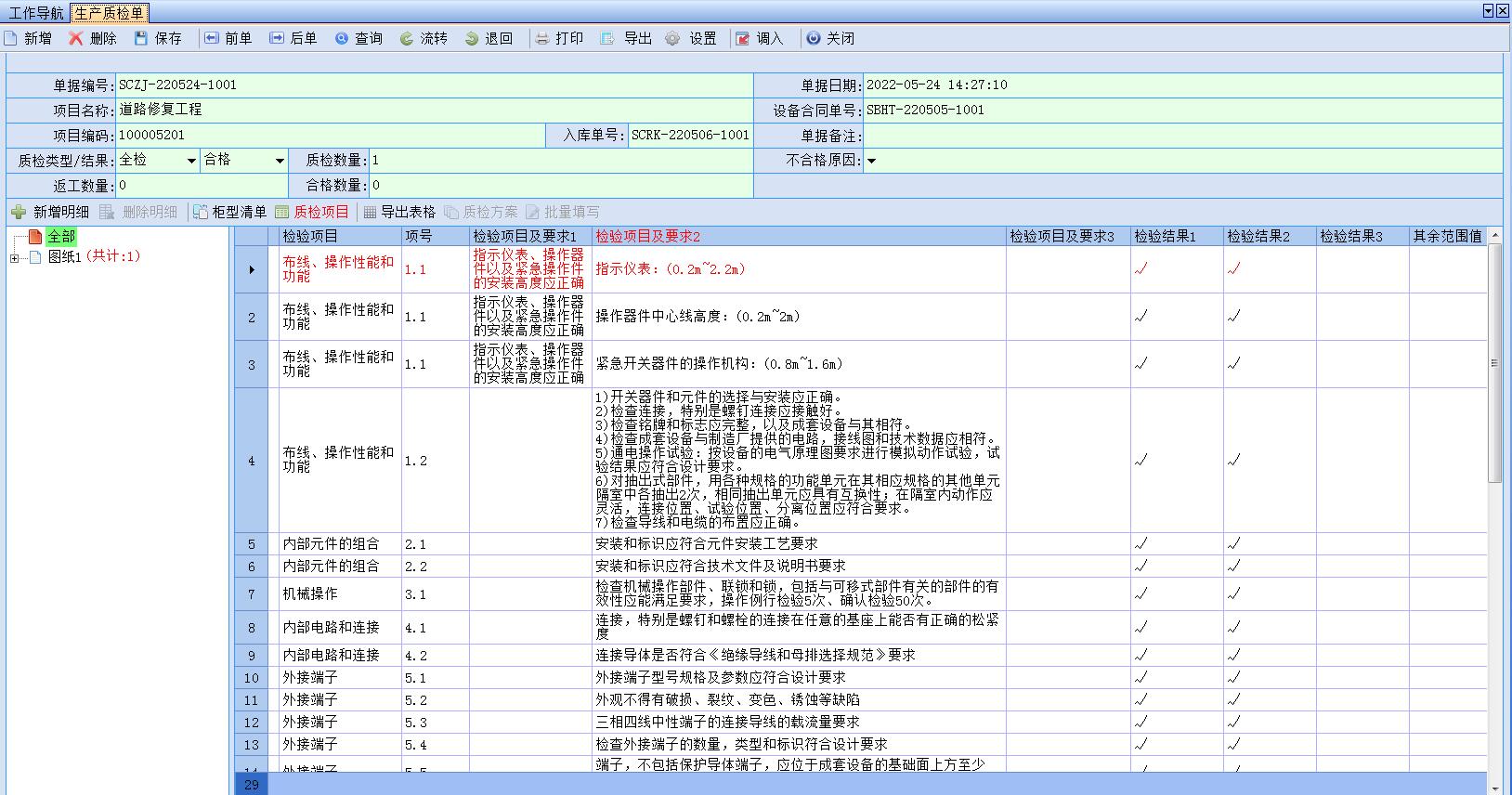Open the 全检 inspection type dropdown
Screen dimensions: 1512x795
[x=191, y=161]
